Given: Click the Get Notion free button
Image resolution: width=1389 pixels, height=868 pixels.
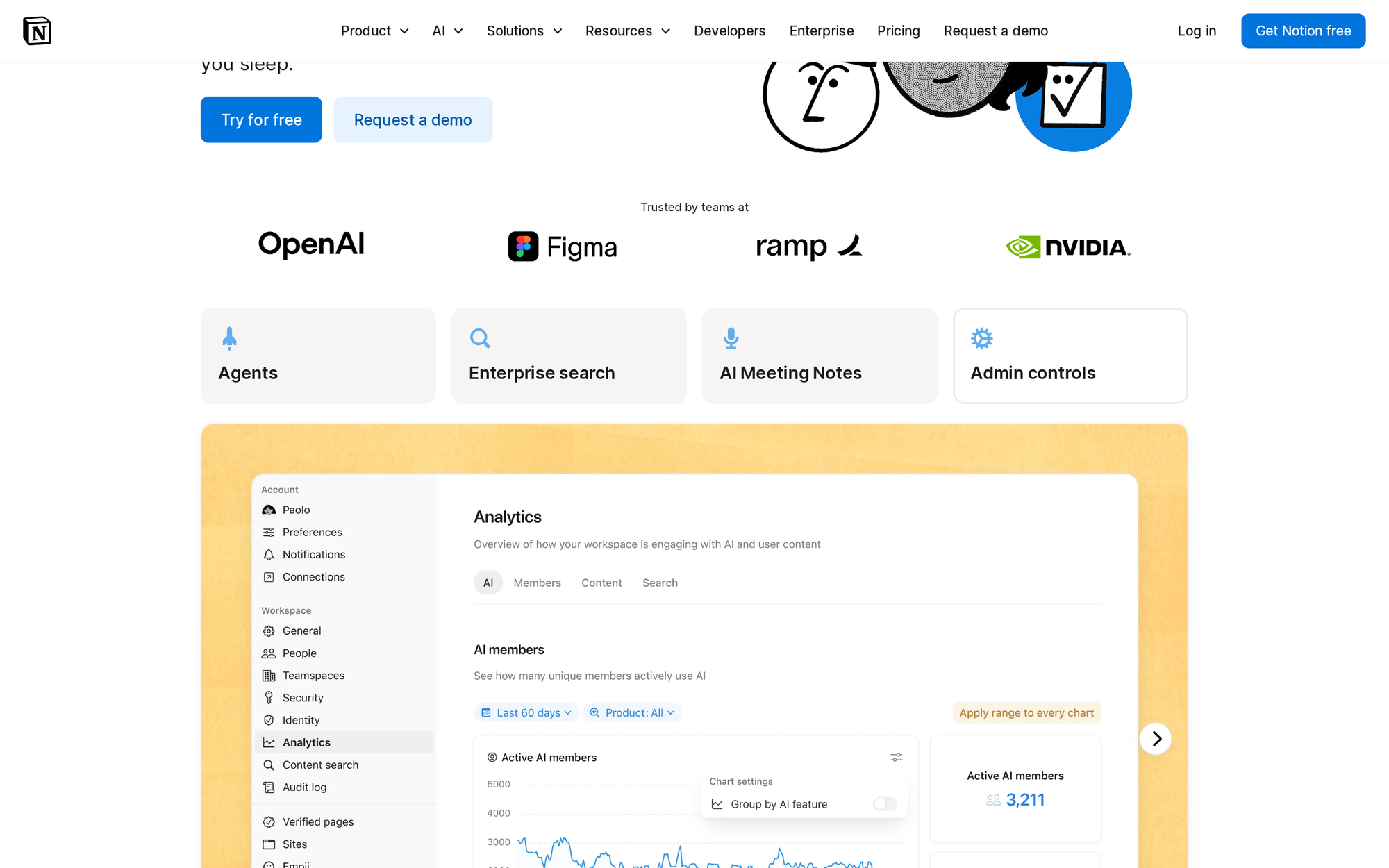Looking at the screenshot, I should tap(1303, 31).
